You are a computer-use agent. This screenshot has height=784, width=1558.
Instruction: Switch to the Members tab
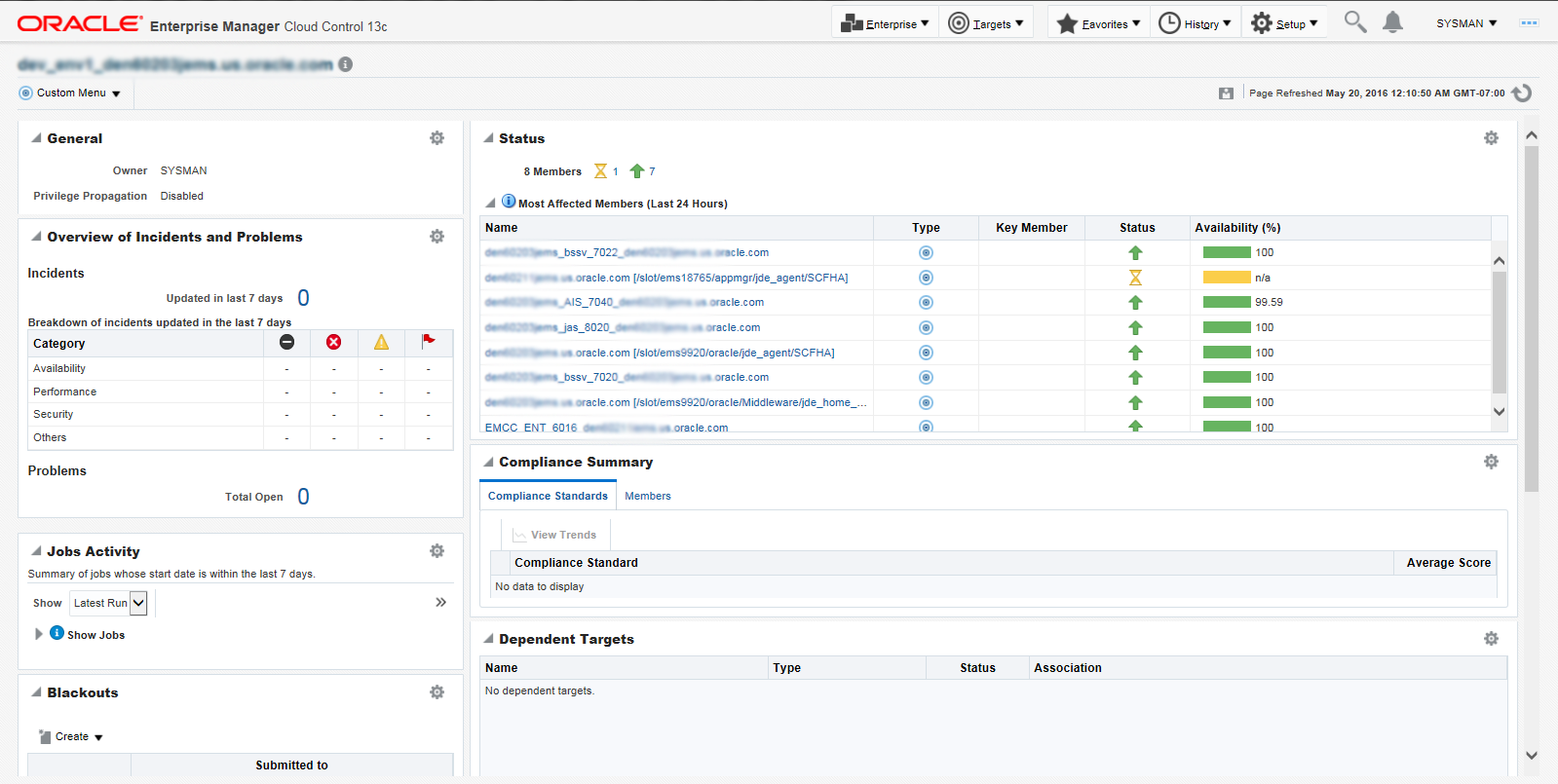click(647, 496)
